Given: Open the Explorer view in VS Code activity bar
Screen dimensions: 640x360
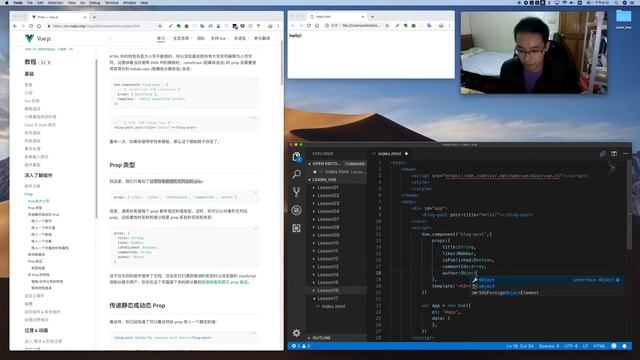Looking at the screenshot, I should pyautogui.click(x=297, y=157).
